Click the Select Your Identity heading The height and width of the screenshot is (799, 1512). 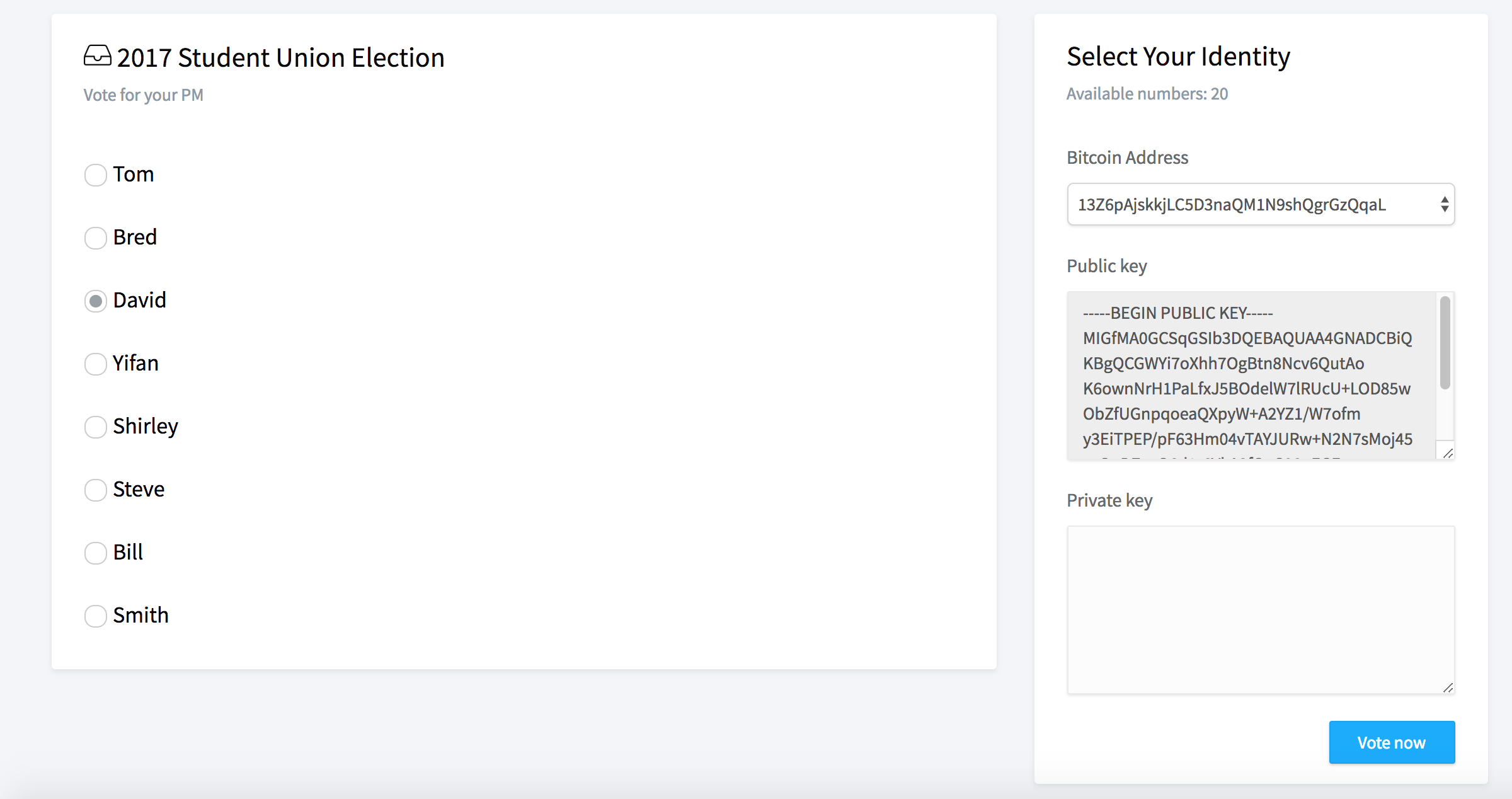point(1178,57)
